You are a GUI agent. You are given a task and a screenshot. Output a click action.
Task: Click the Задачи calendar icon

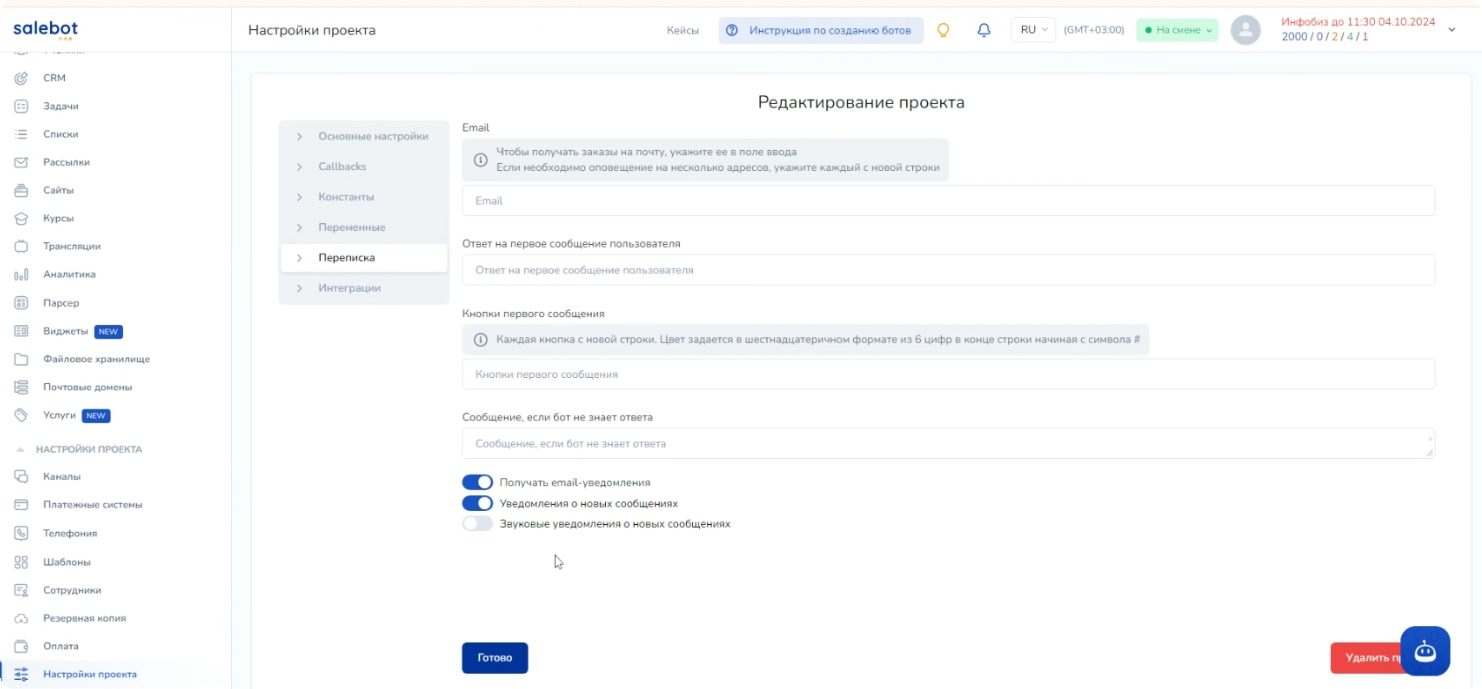[21, 106]
